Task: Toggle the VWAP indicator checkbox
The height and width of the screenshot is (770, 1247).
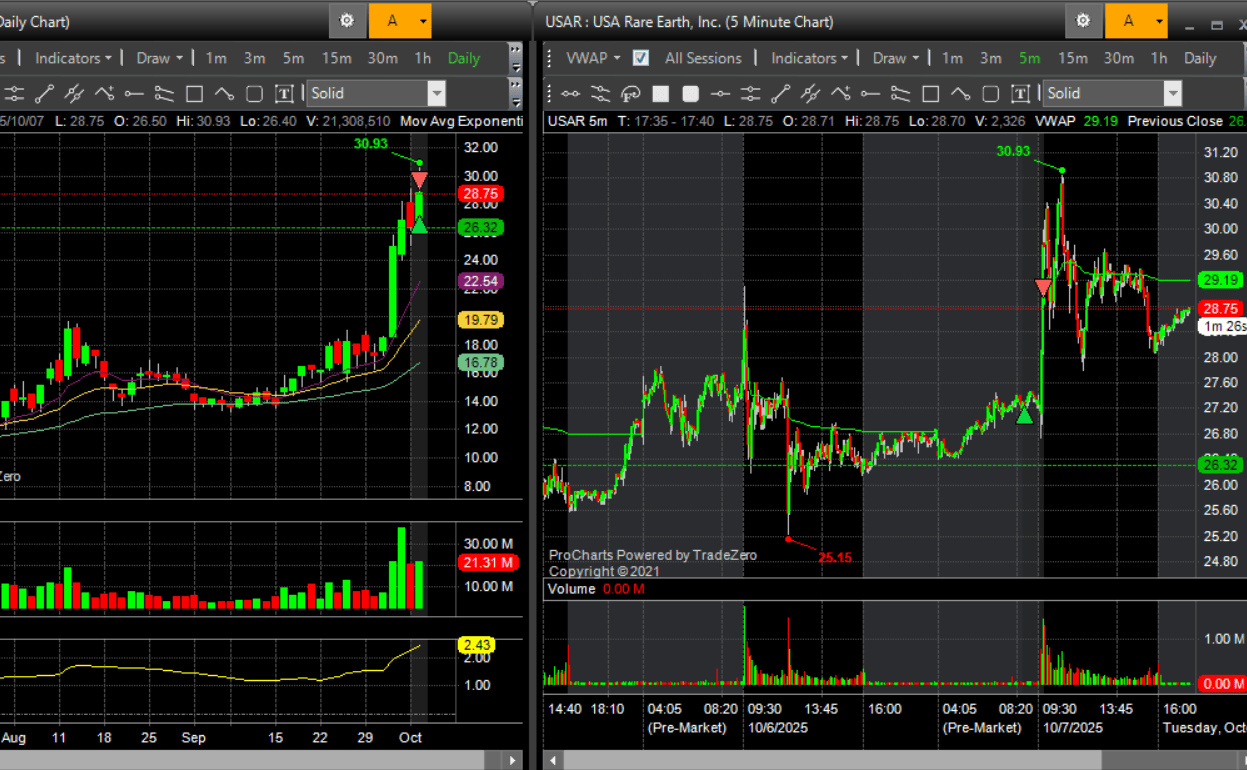Action: point(639,58)
